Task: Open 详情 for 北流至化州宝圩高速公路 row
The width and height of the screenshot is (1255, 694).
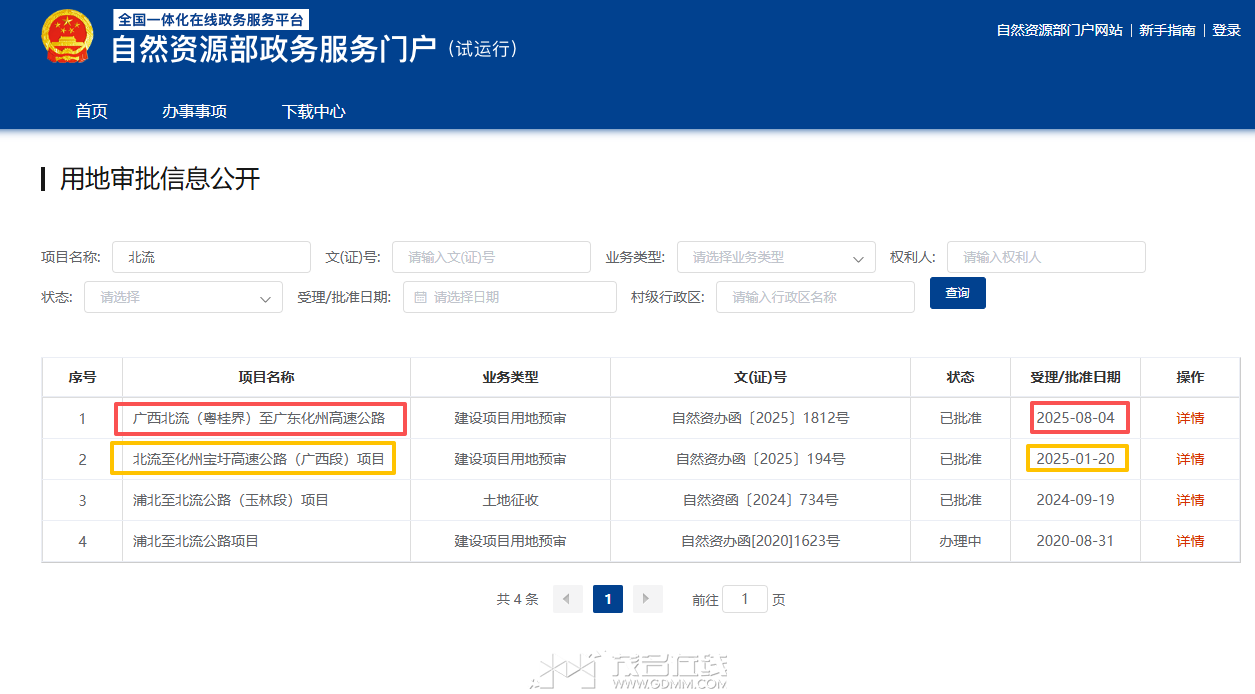Action: coord(1190,459)
